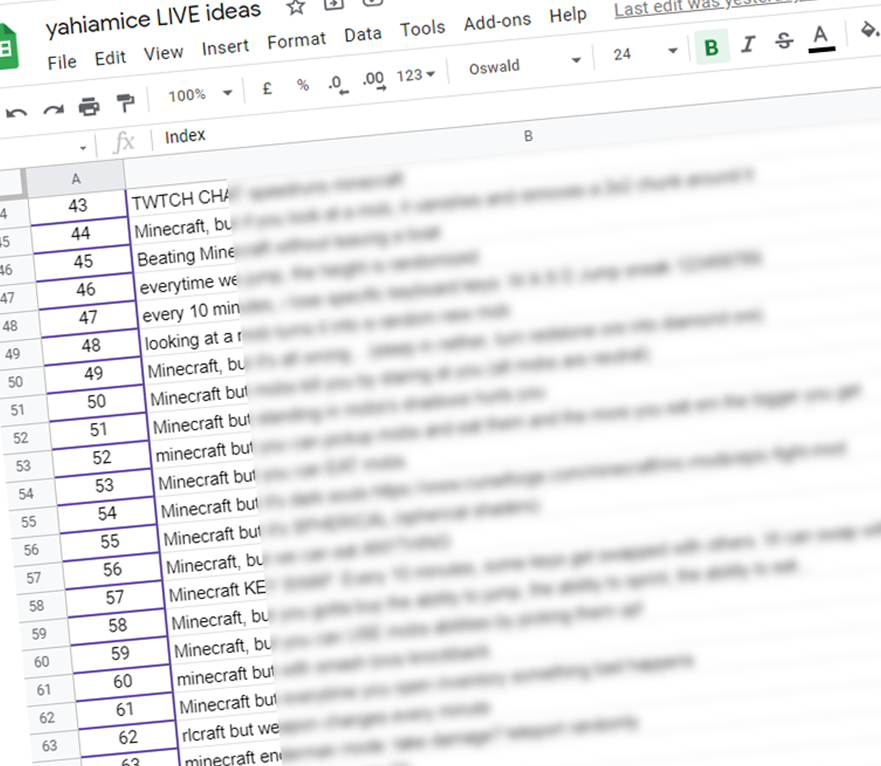Open the text color picker

pyautogui.click(x=821, y=38)
